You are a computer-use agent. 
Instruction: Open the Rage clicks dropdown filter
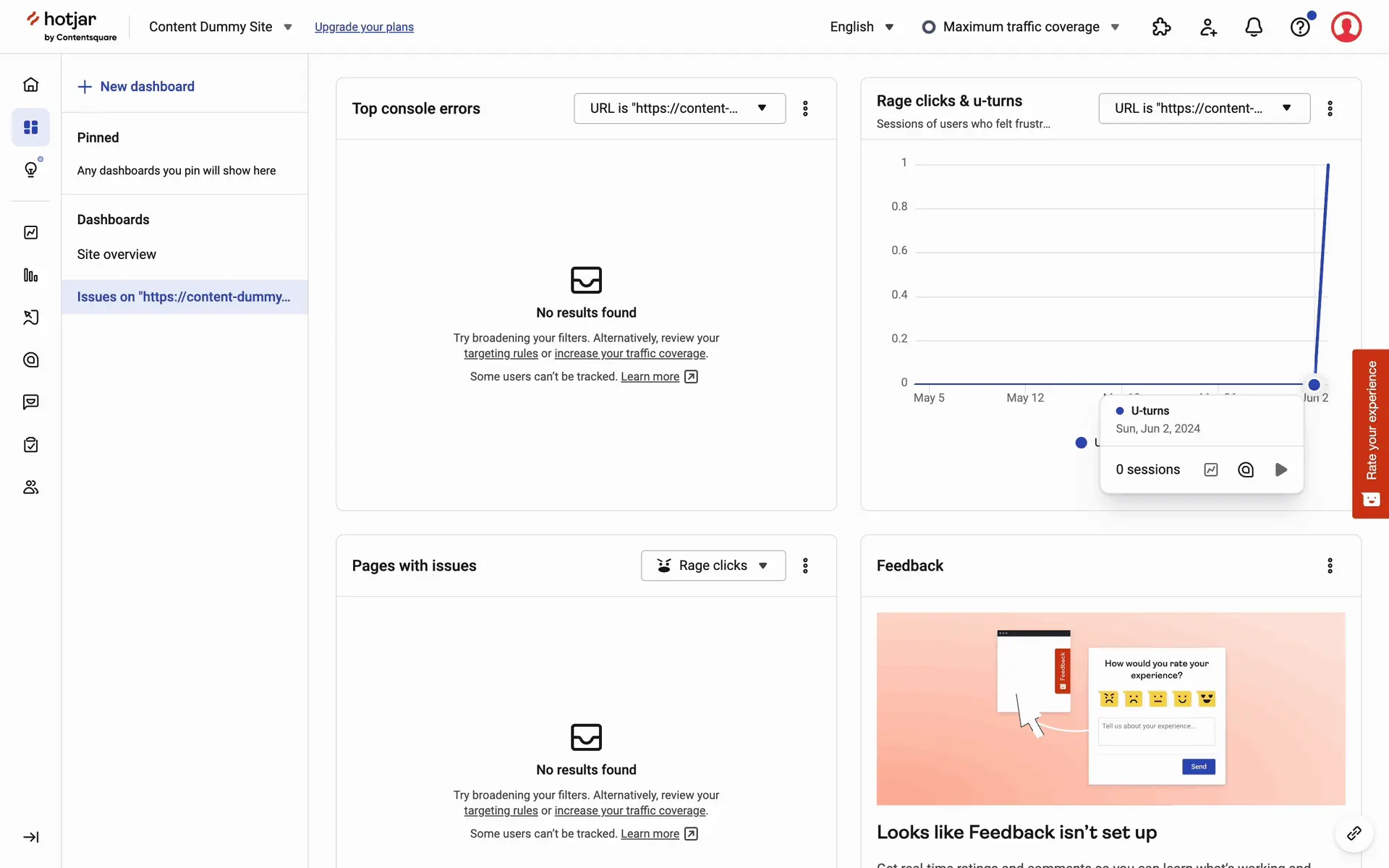tap(713, 566)
